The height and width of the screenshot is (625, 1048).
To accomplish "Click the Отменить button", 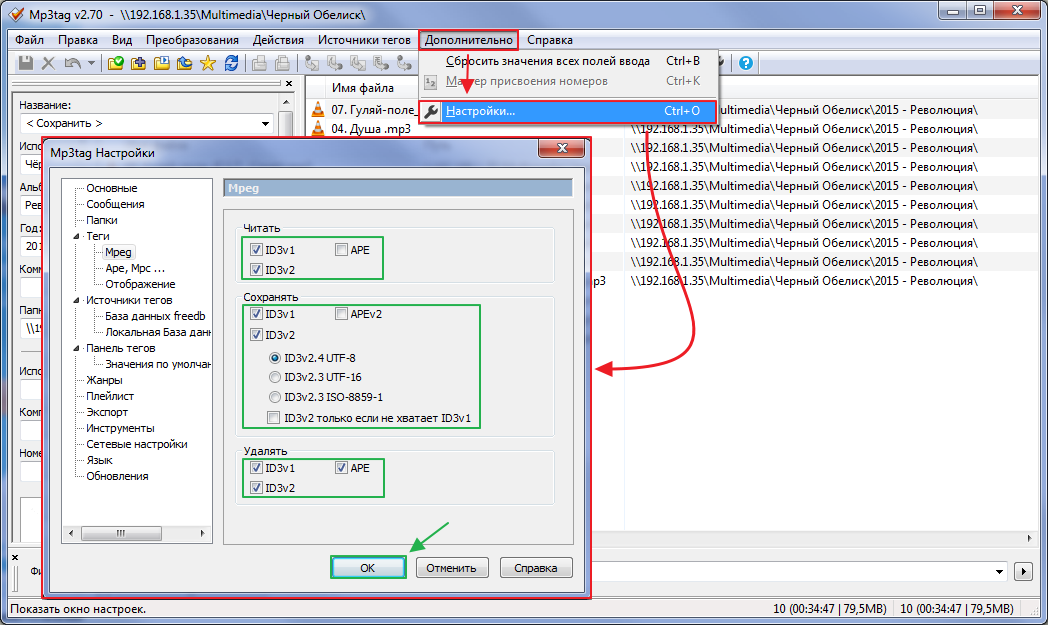I will [x=452, y=568].
